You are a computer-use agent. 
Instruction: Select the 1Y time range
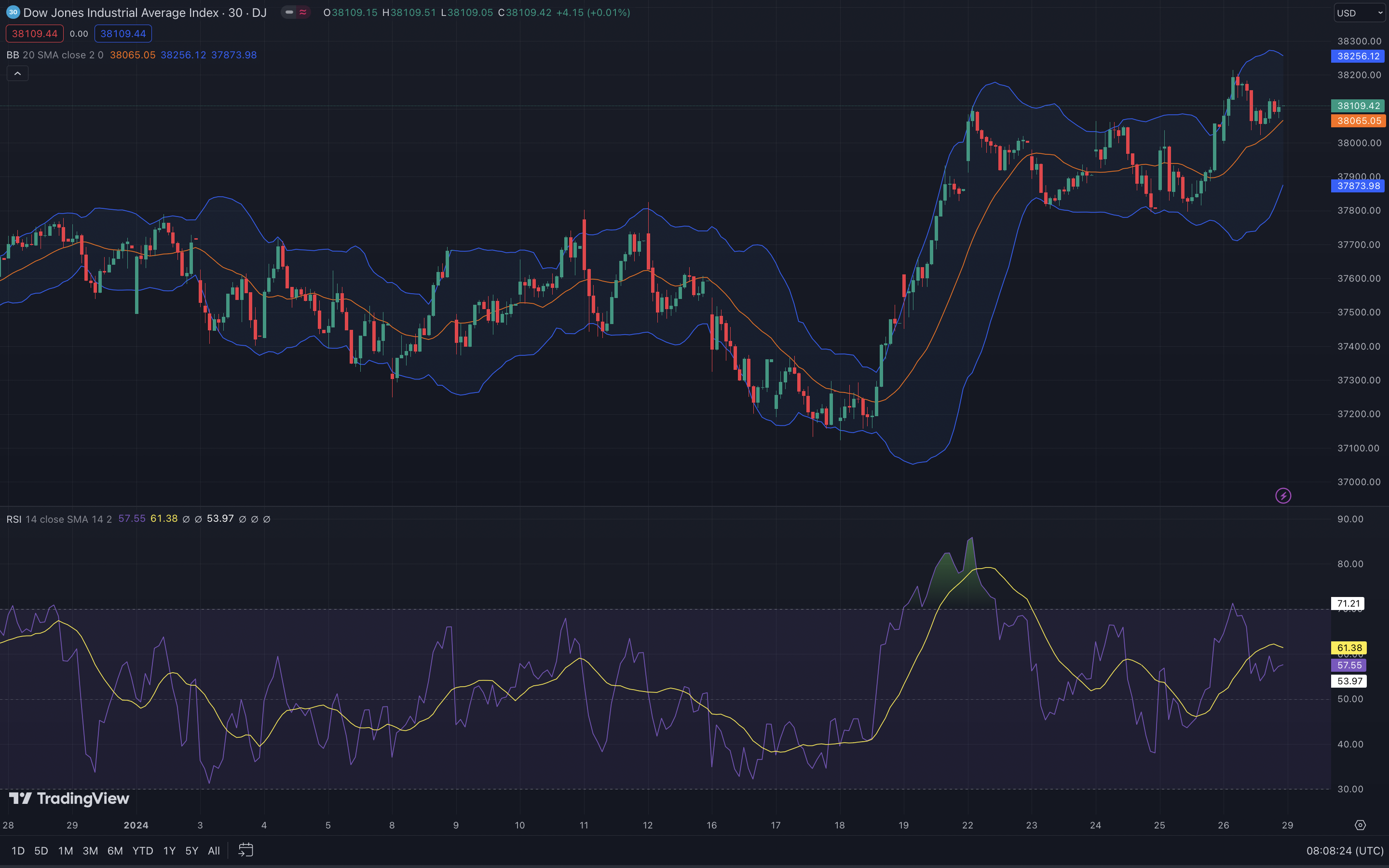click(x=169, y=851)
